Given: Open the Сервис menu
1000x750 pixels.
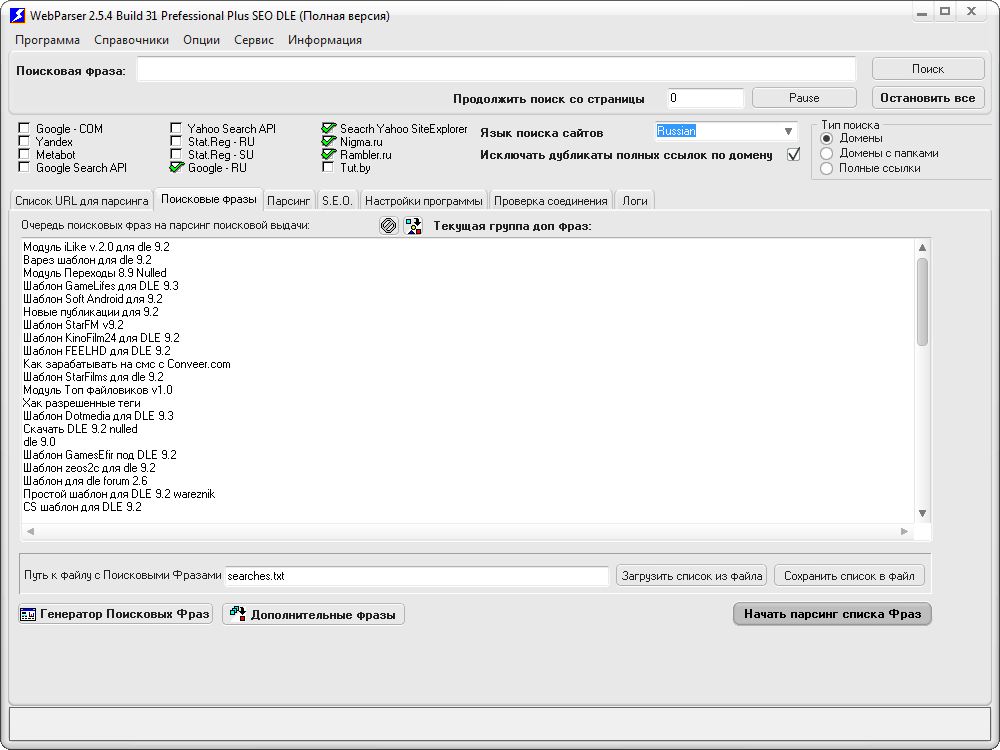Looking at the screenshot, I should [254, 40].
